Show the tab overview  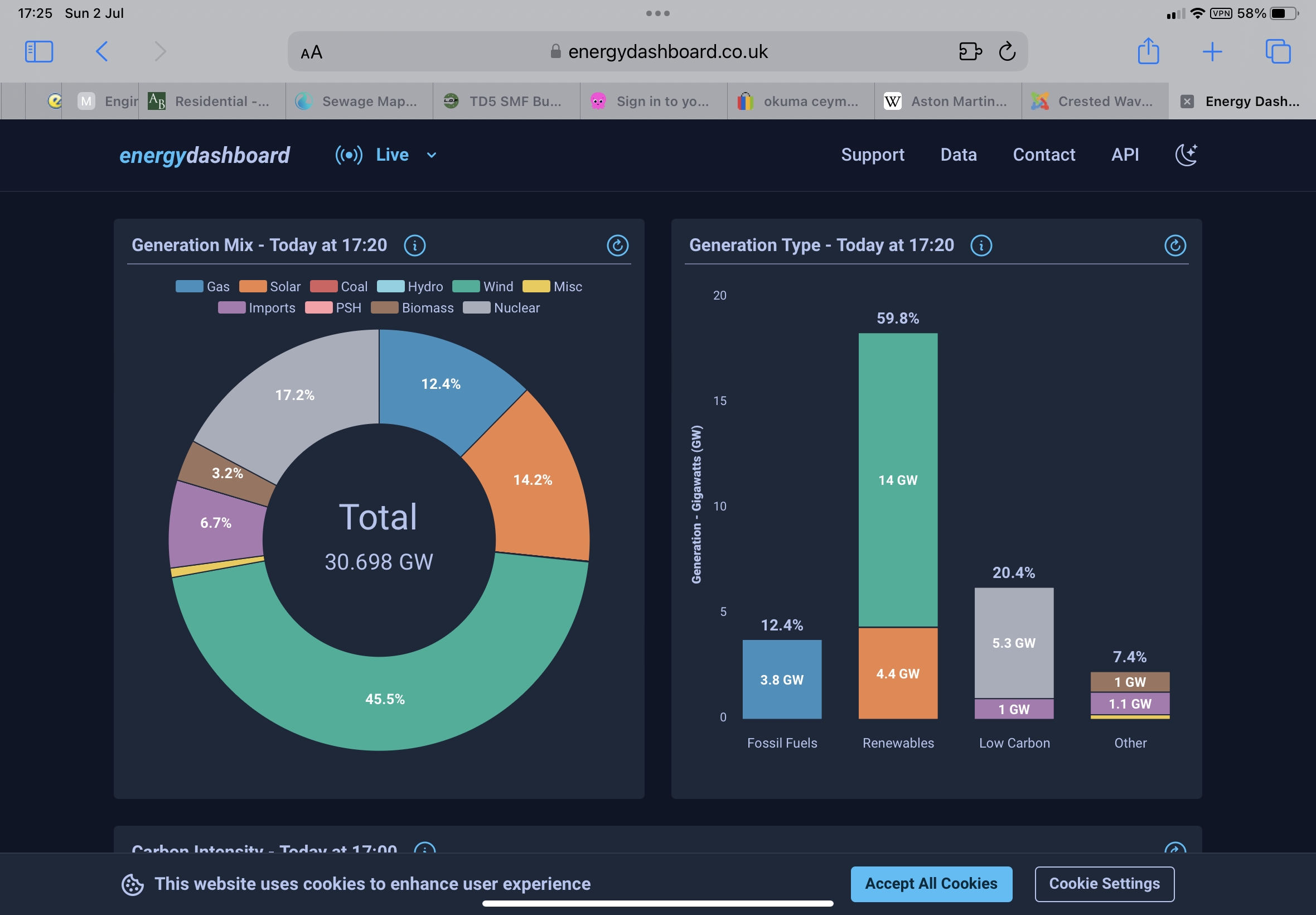point(1277,51)
